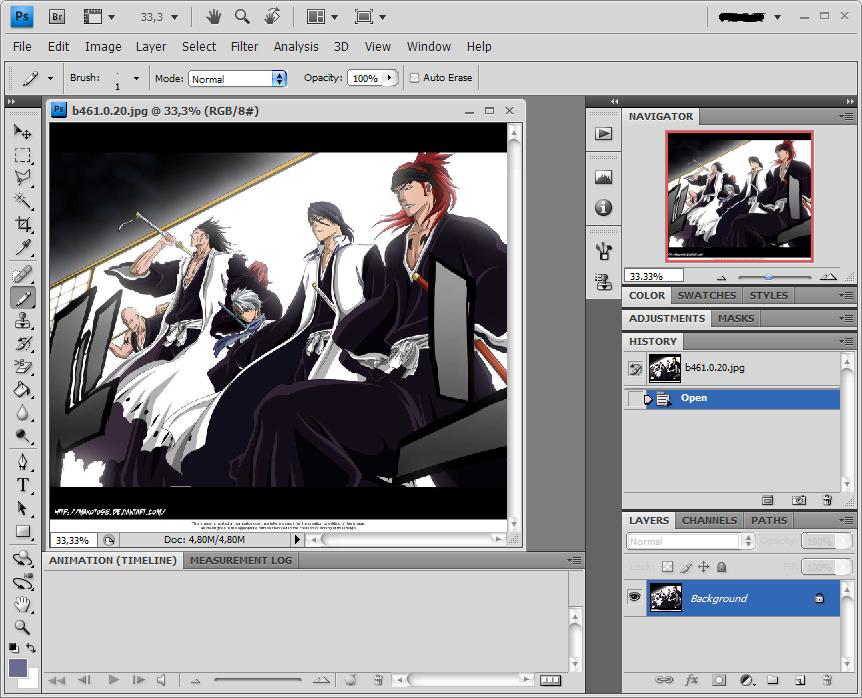
Task: Set history brush source at the Open state
Action: [x=634, y=399]
